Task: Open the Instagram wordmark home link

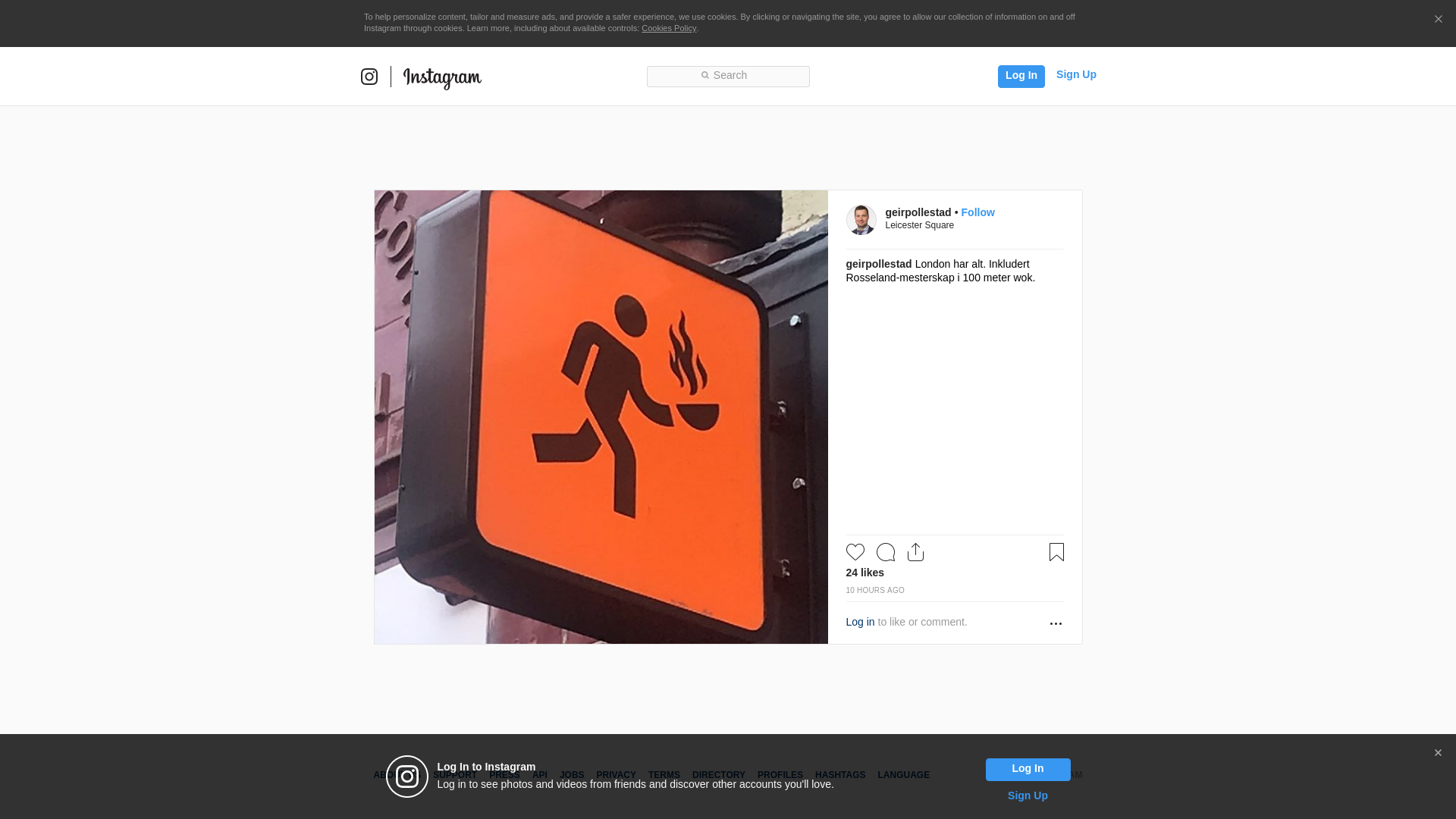Action: (x=442, y=77)
